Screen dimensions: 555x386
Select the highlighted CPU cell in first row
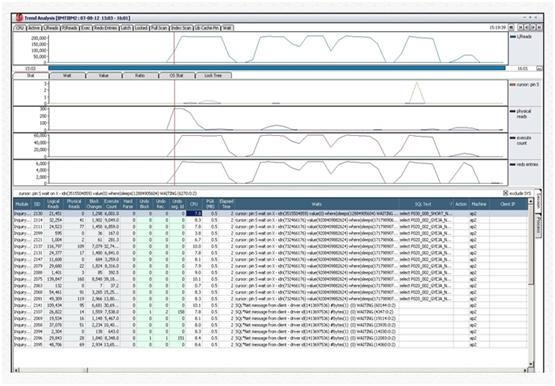[194, 213]
